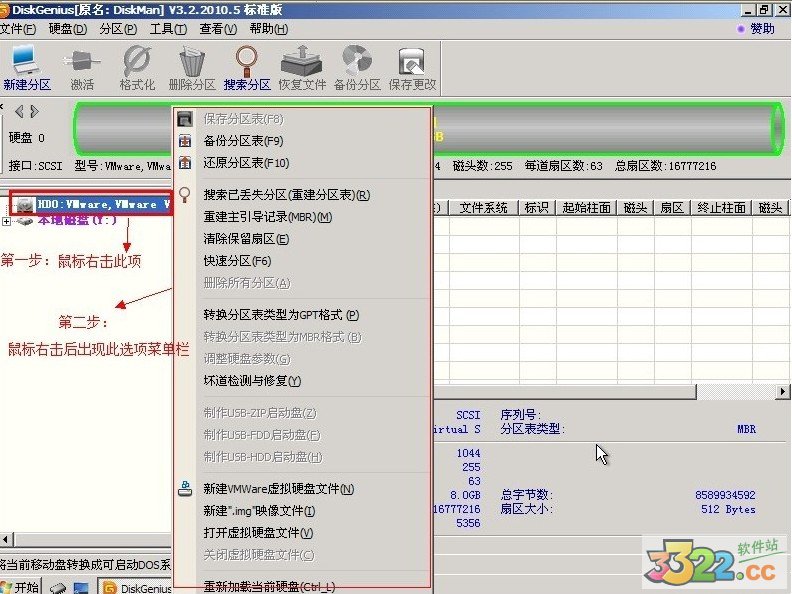Click the horizontal scrollbar track of partition table

[736, 391]
